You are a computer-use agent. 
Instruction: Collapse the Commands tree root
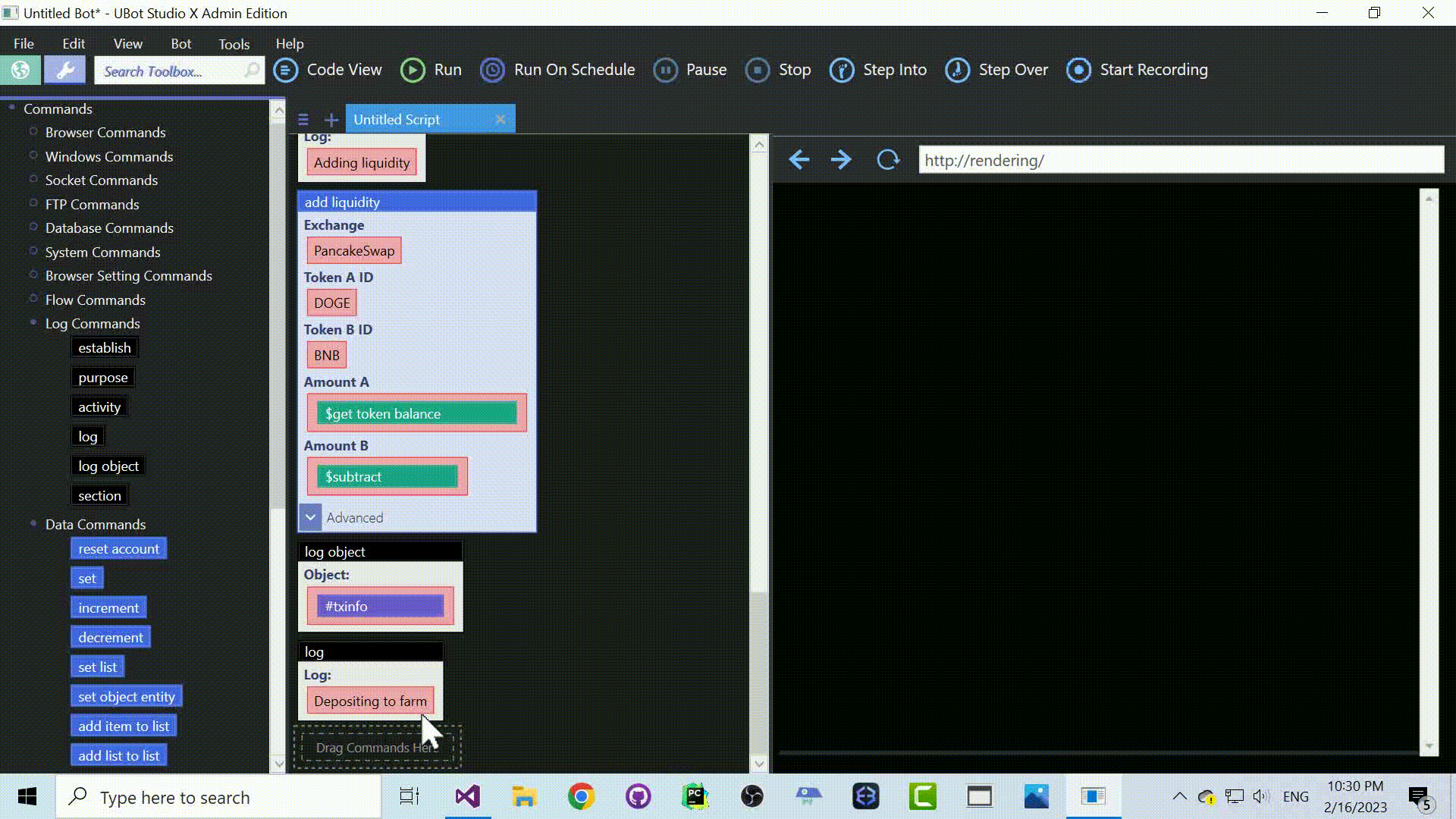(11, 108)
